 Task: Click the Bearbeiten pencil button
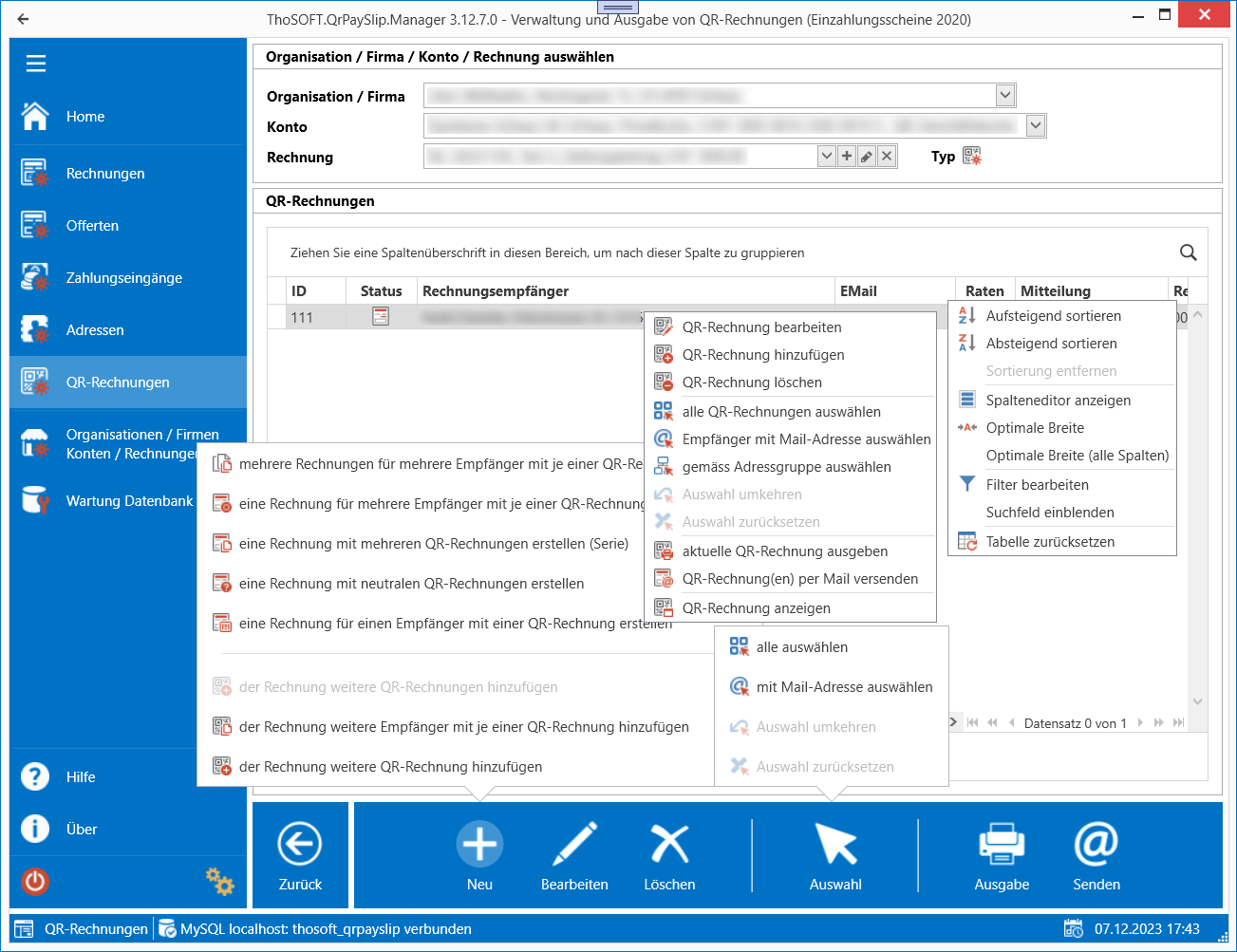tap(574, 855)
